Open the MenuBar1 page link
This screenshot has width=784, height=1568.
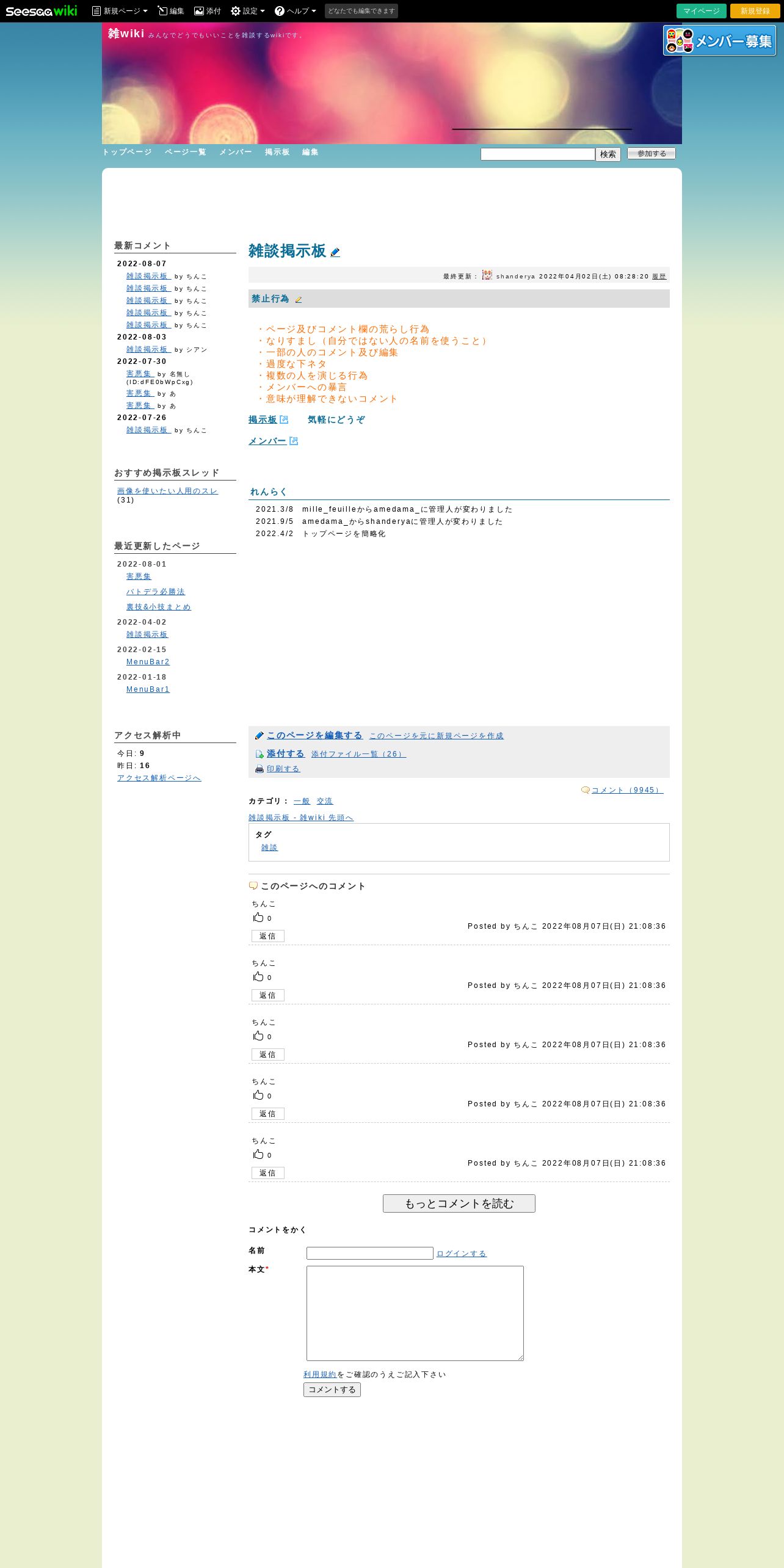click(148, 689)
